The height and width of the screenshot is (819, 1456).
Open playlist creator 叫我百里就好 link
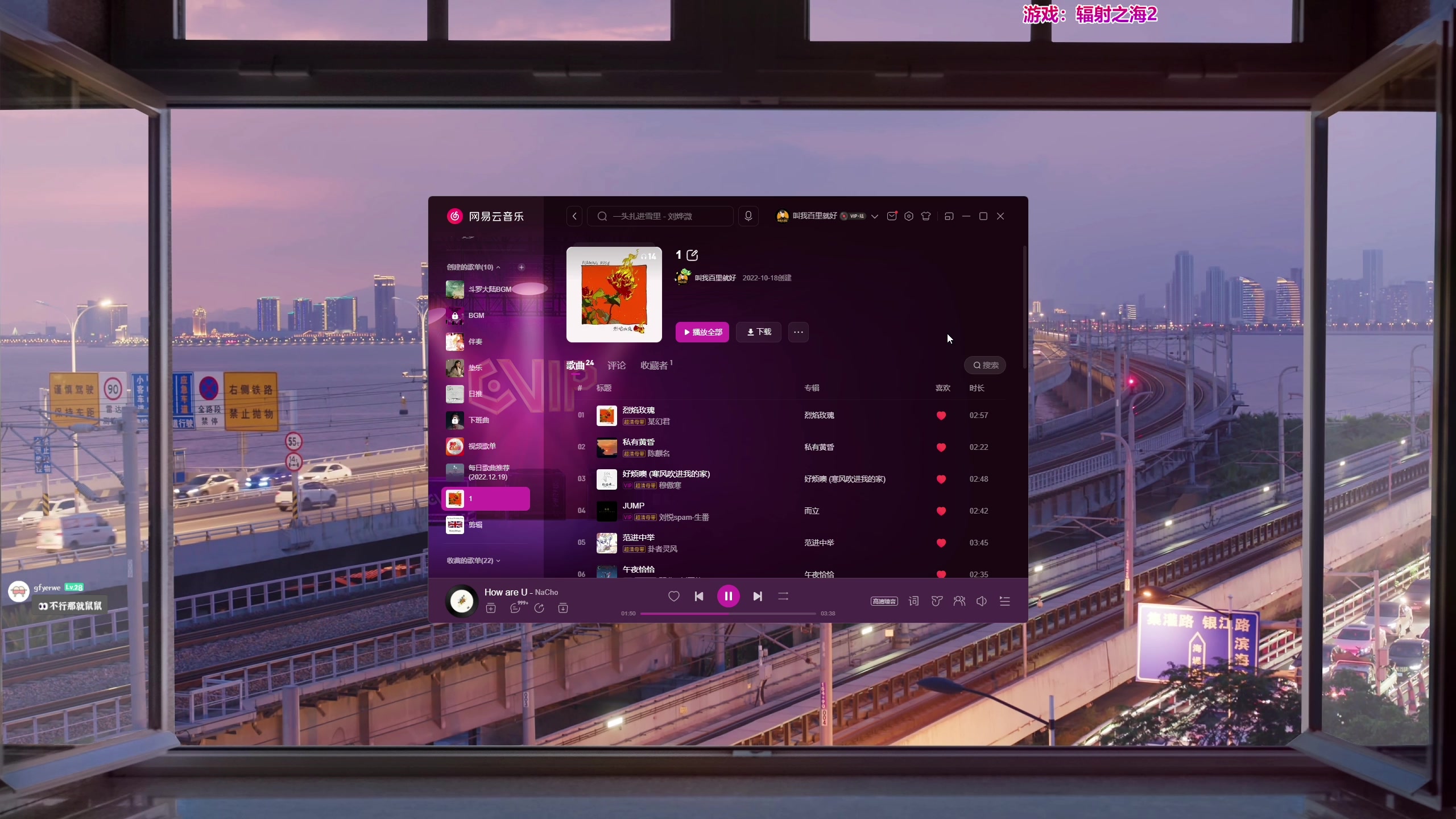pos(715,278)
